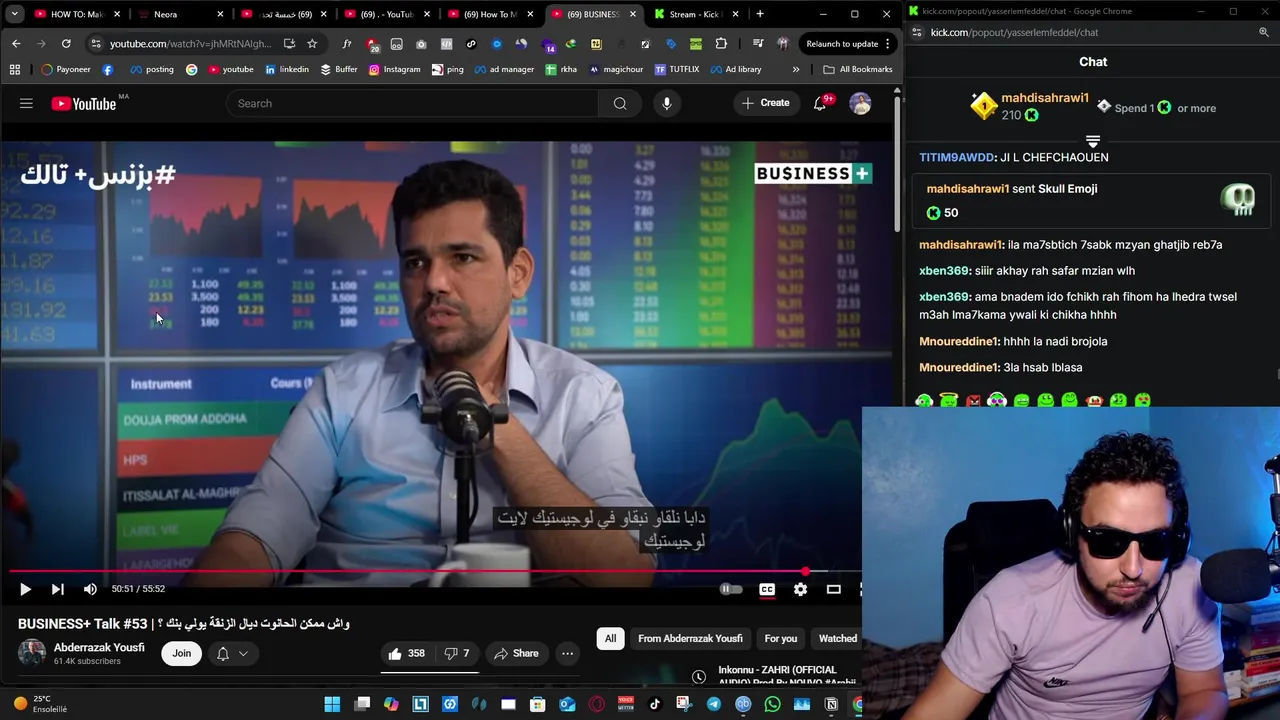Open the Buffer bookmark

pos(339,69)
